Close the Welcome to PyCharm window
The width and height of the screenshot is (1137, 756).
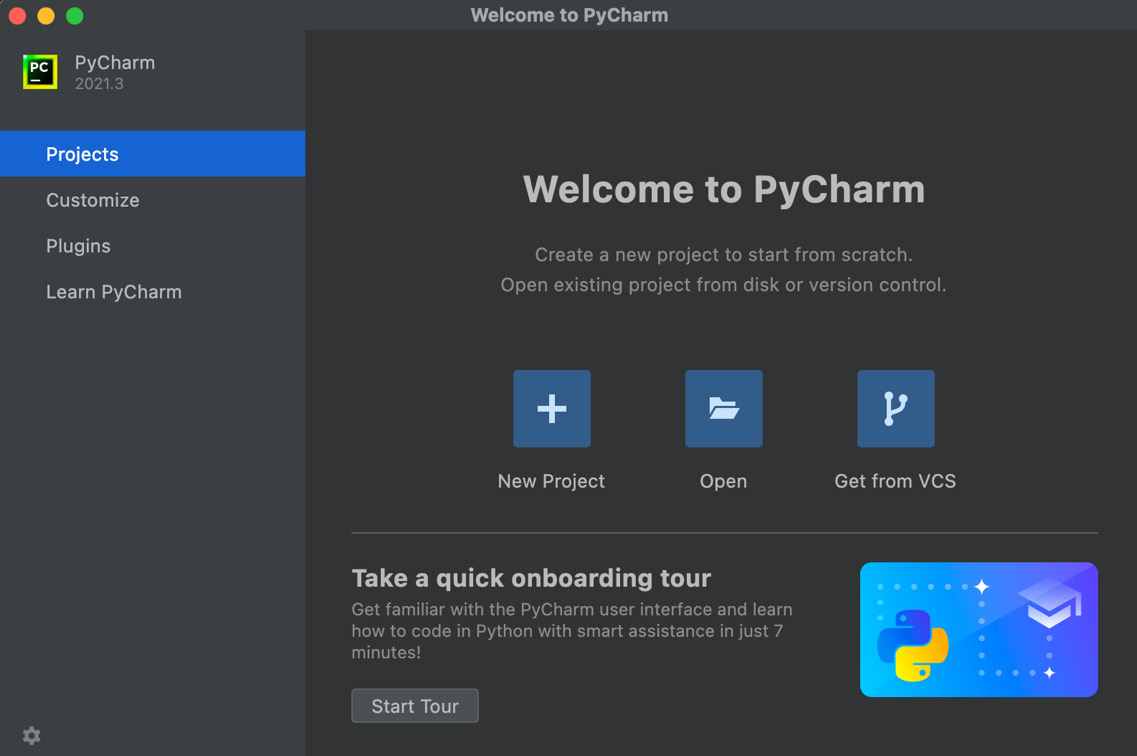tap(17, 15)
